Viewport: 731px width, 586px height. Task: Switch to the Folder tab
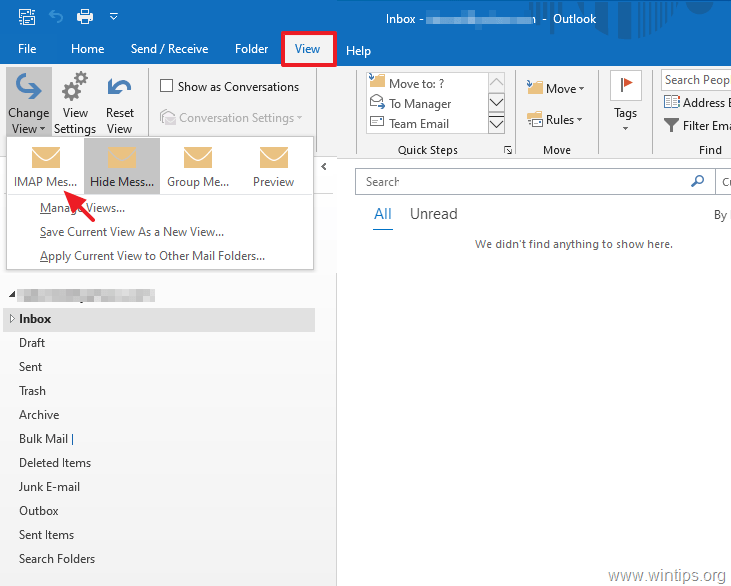click(x=251, y=49)
